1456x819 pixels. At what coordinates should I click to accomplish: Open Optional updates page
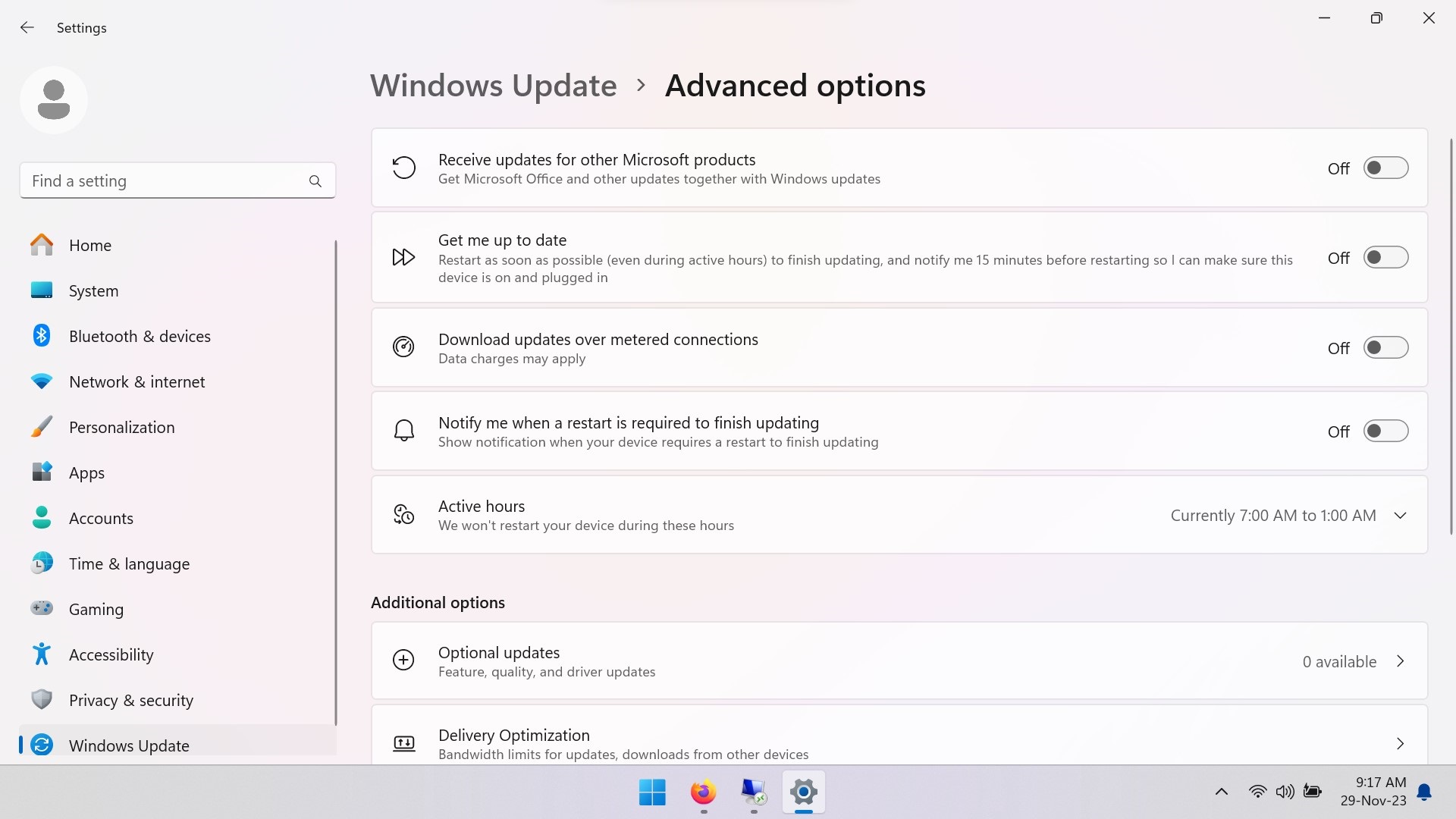tap(899, 661)
